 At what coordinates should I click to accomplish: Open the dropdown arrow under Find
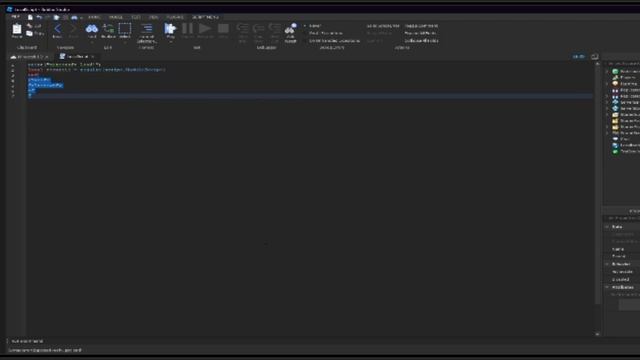[92, 42]
